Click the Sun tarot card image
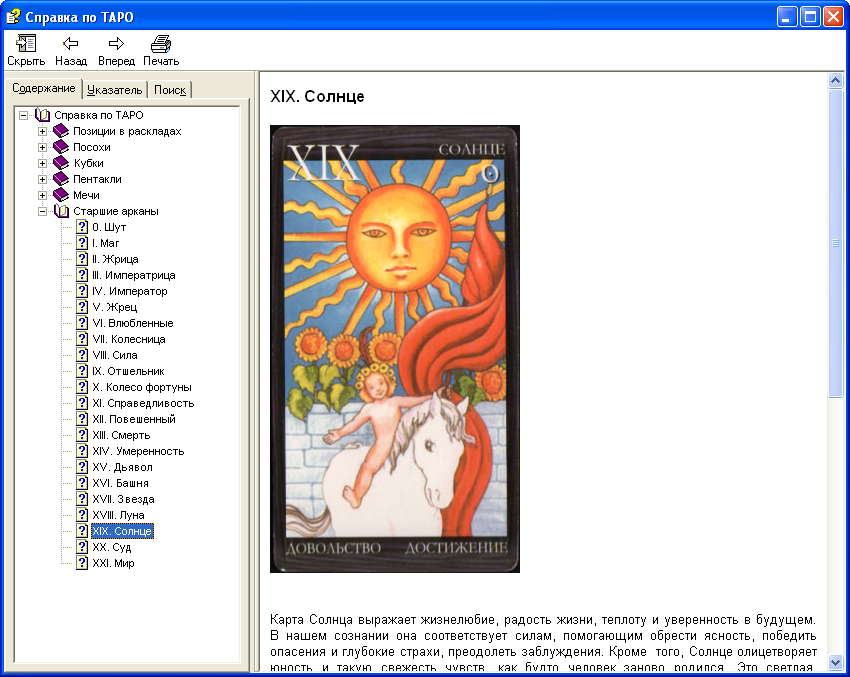The height and width of the screenshot is (677, 850). [395, 348]
